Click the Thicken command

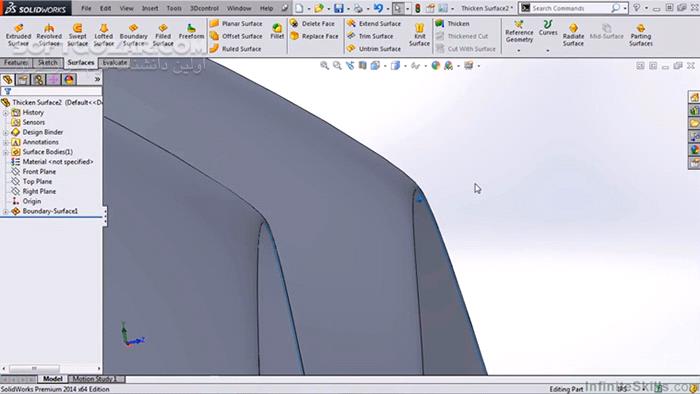click(x=452, y=23)
